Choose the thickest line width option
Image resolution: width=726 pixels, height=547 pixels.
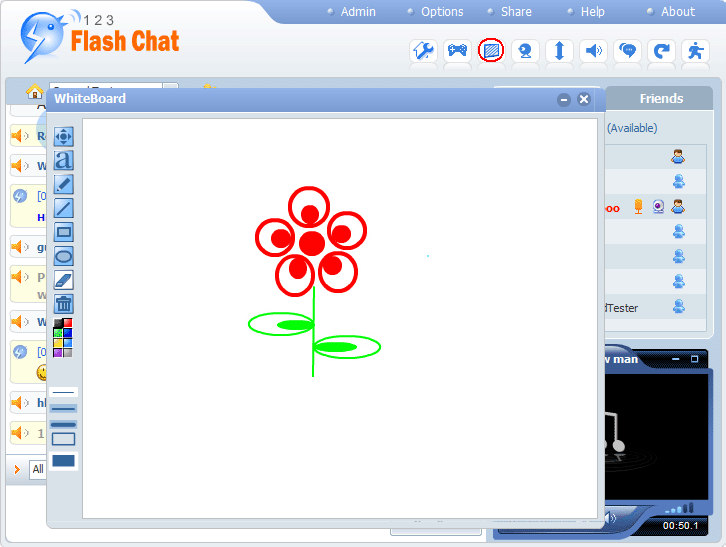click(63, 424)
